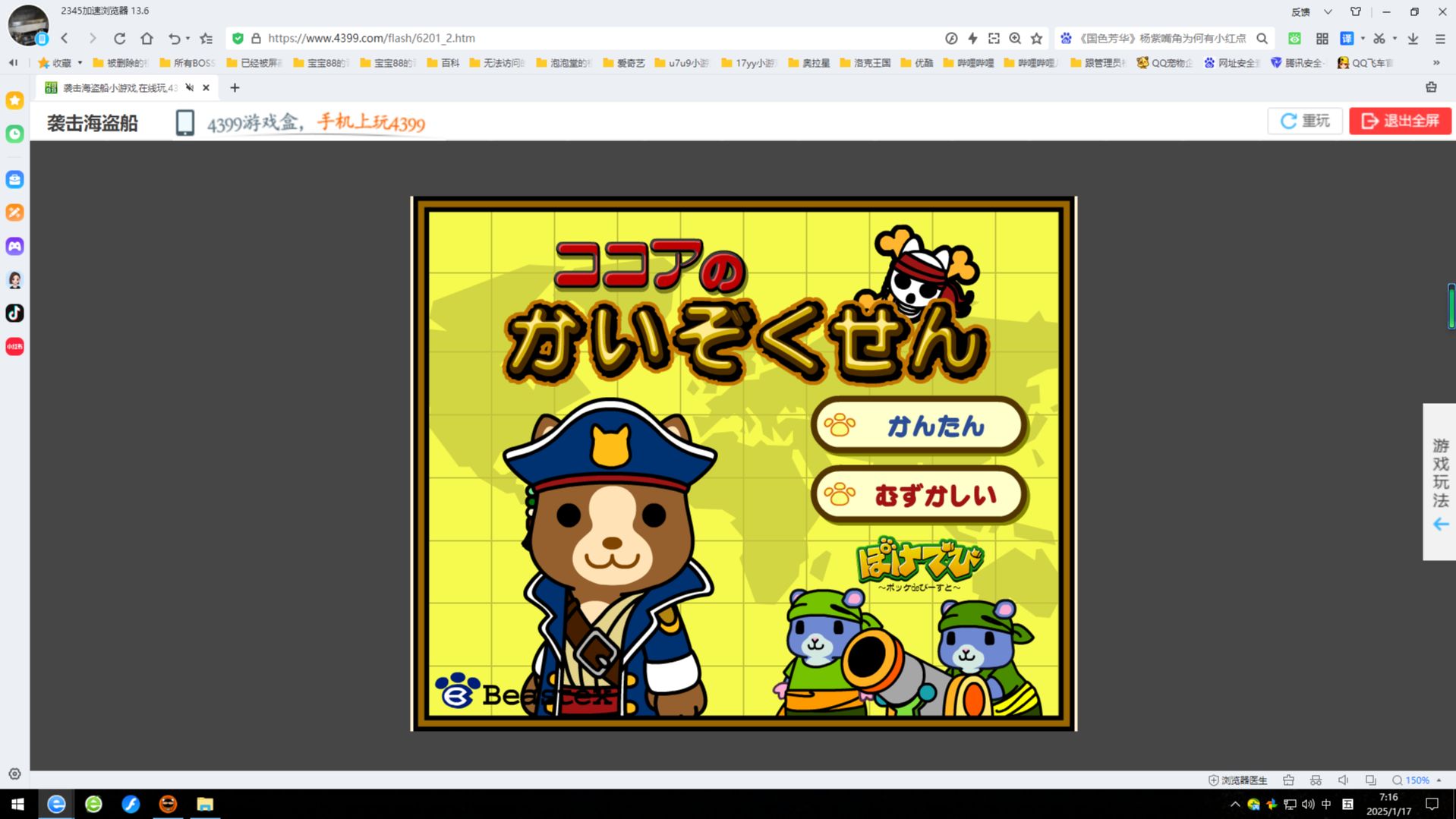The height and width of the screenshot is (819, 1456).
Task: Unmute the game tab's speaker icon
Action: [190, 87]
